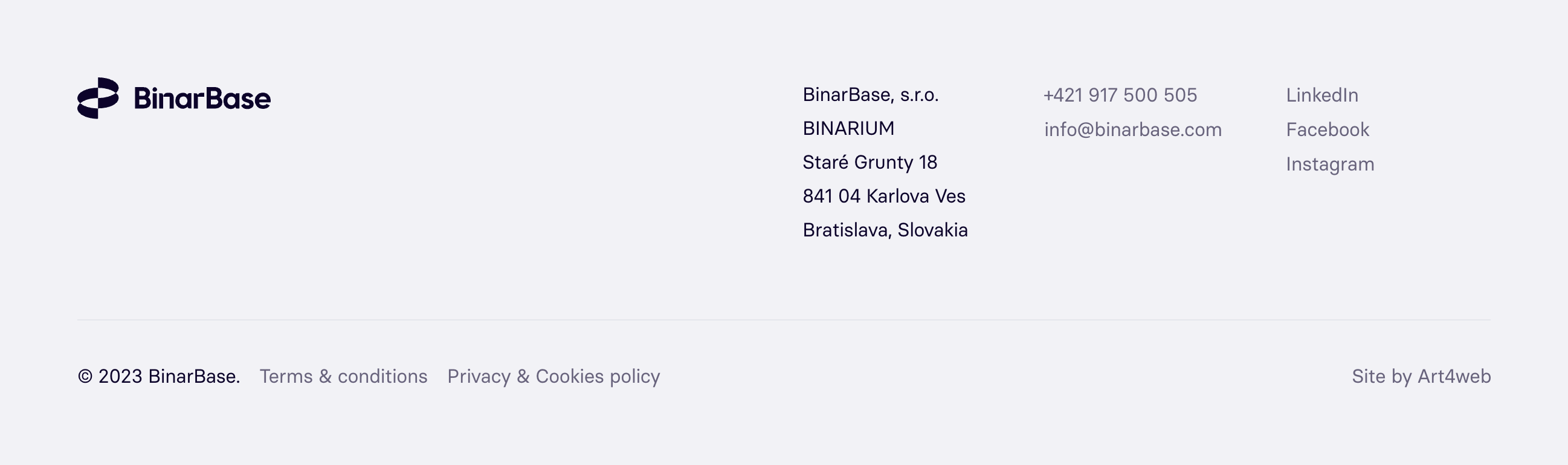Viewport: 1568px width, 465px height.
Task: Open the LinkedIn social link
Action: tap(1321, 95)
